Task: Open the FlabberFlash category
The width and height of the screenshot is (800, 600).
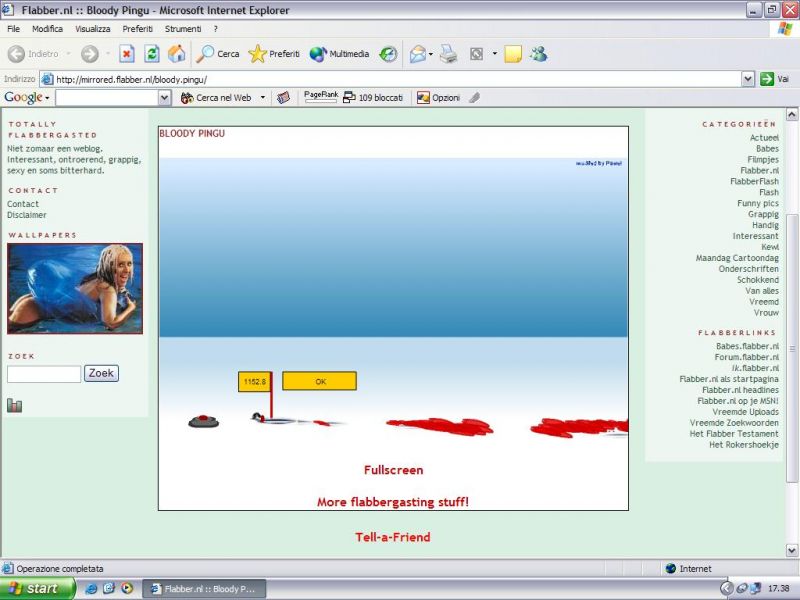Action: point(754,181)
